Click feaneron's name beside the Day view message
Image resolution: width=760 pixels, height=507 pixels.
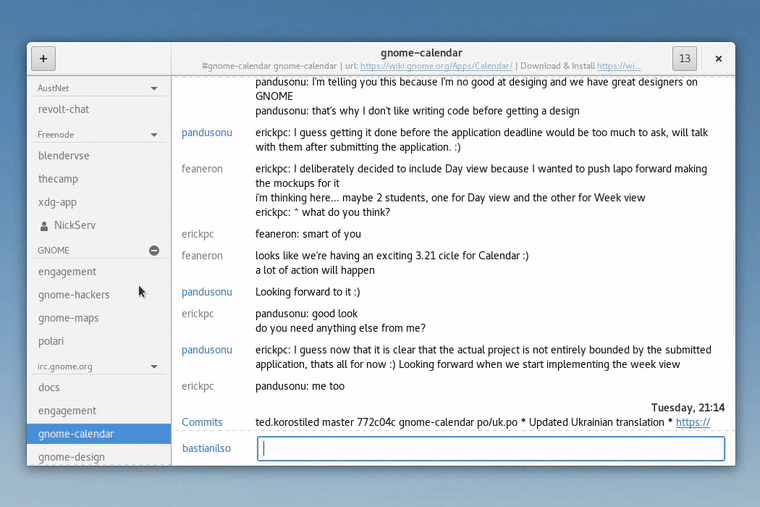coord(202,169)
